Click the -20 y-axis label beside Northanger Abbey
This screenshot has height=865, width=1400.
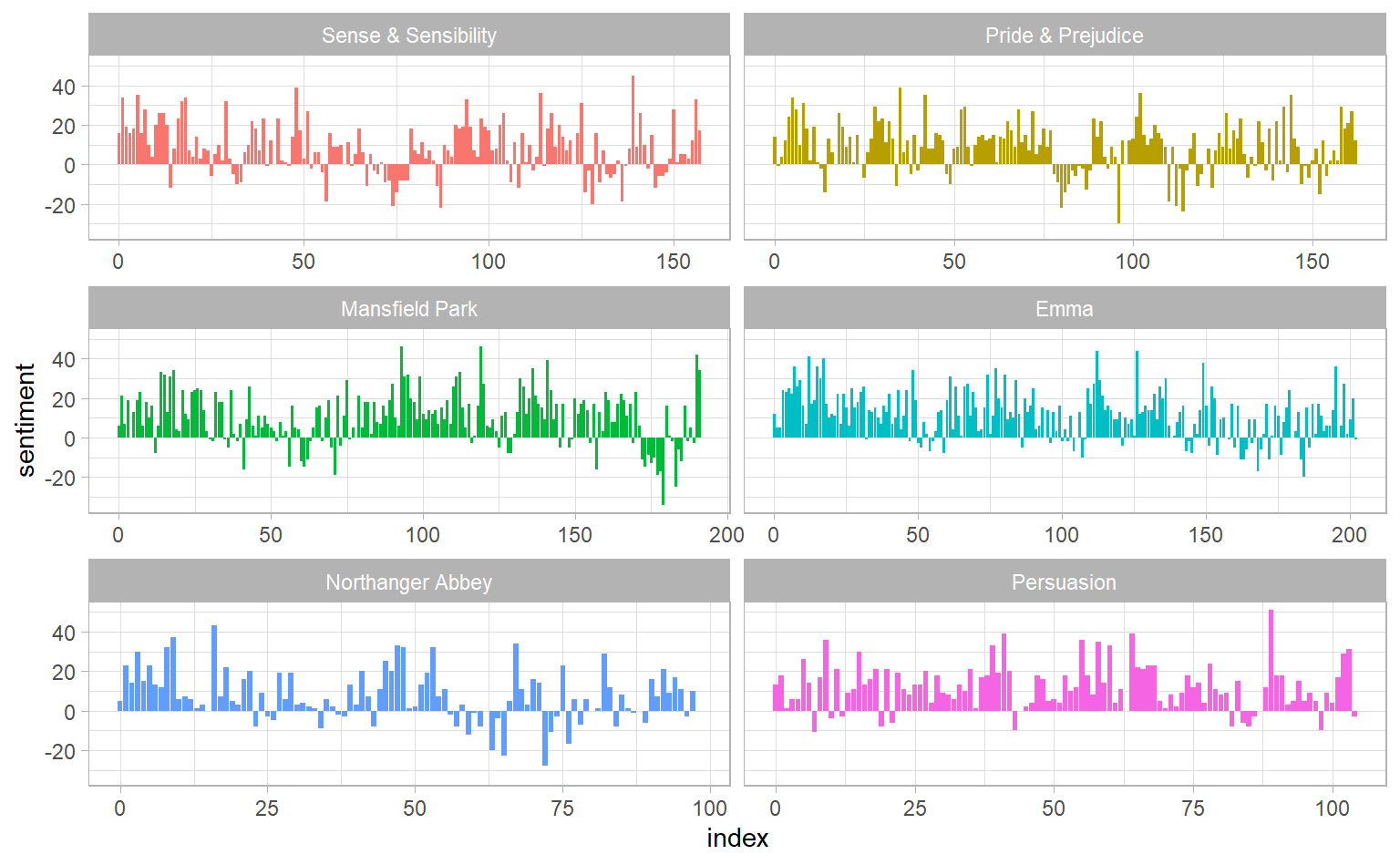(x=60, y=752)
